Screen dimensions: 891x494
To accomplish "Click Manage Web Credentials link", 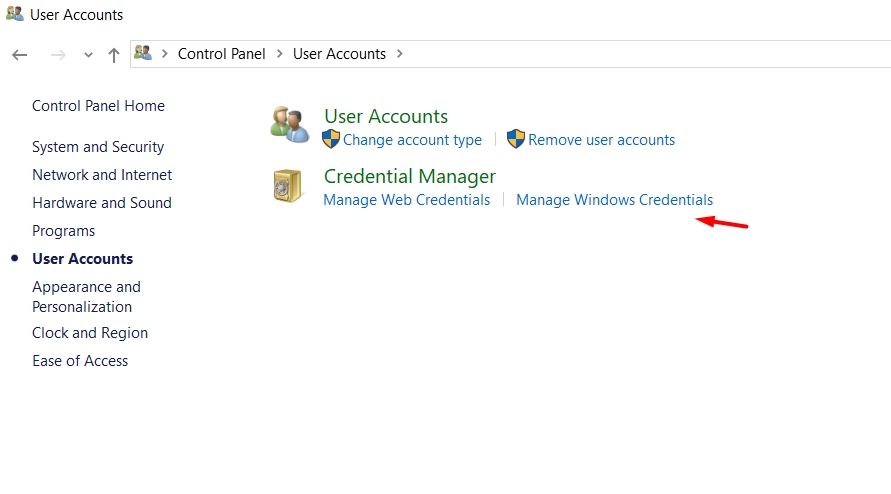I will click(406, 200).
